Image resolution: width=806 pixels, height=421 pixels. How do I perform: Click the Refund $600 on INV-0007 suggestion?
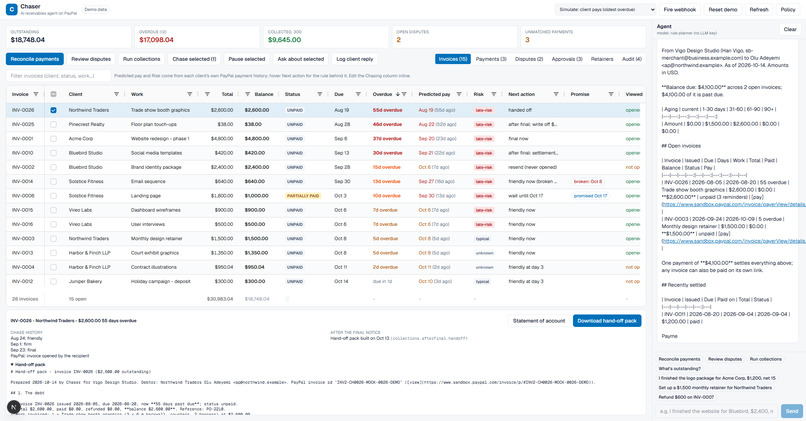coord(684,397)
